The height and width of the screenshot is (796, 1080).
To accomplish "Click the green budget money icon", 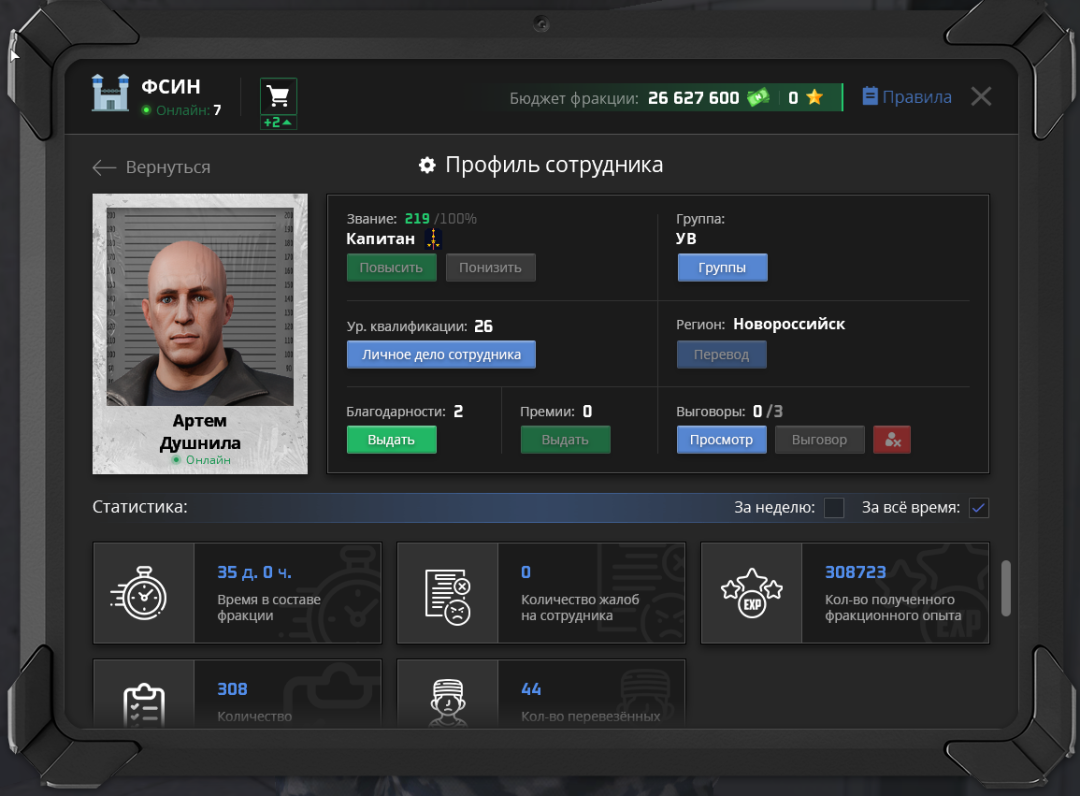I will 759,98.
